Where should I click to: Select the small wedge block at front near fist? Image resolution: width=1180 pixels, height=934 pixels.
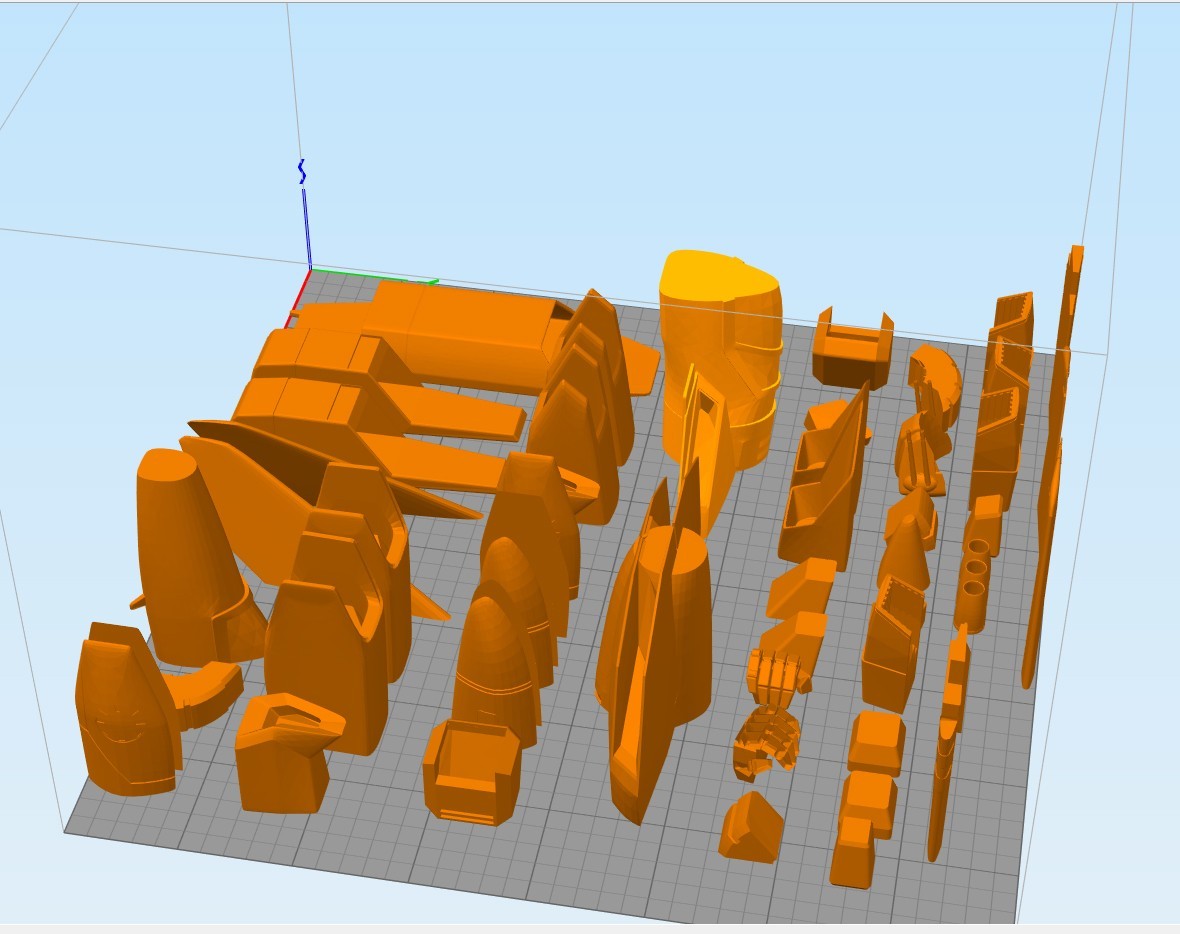coord(751,828)
